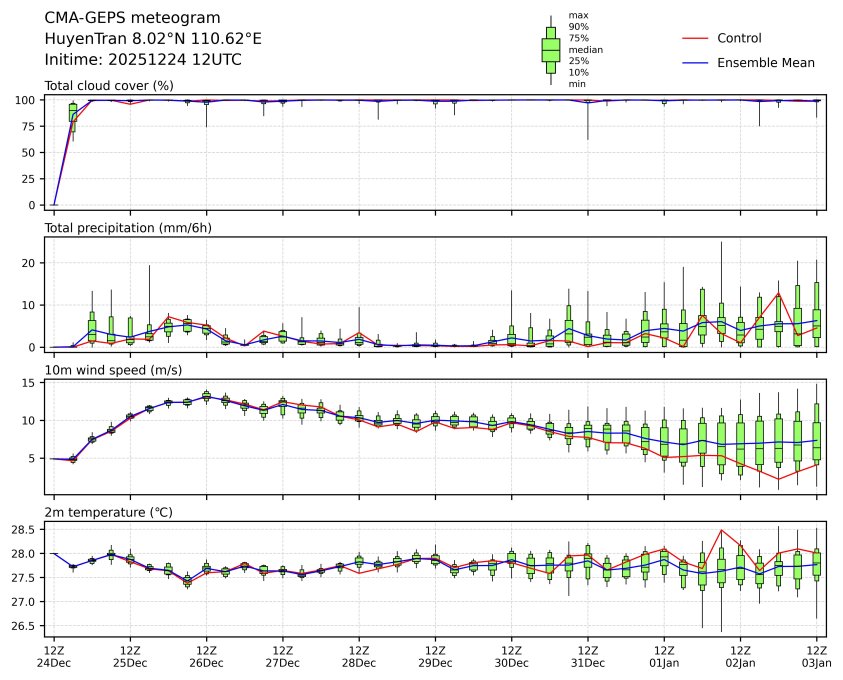Click the blue Ensemble Mean legend line
This screenshot has height=680, width=843.
coord(695,62)
